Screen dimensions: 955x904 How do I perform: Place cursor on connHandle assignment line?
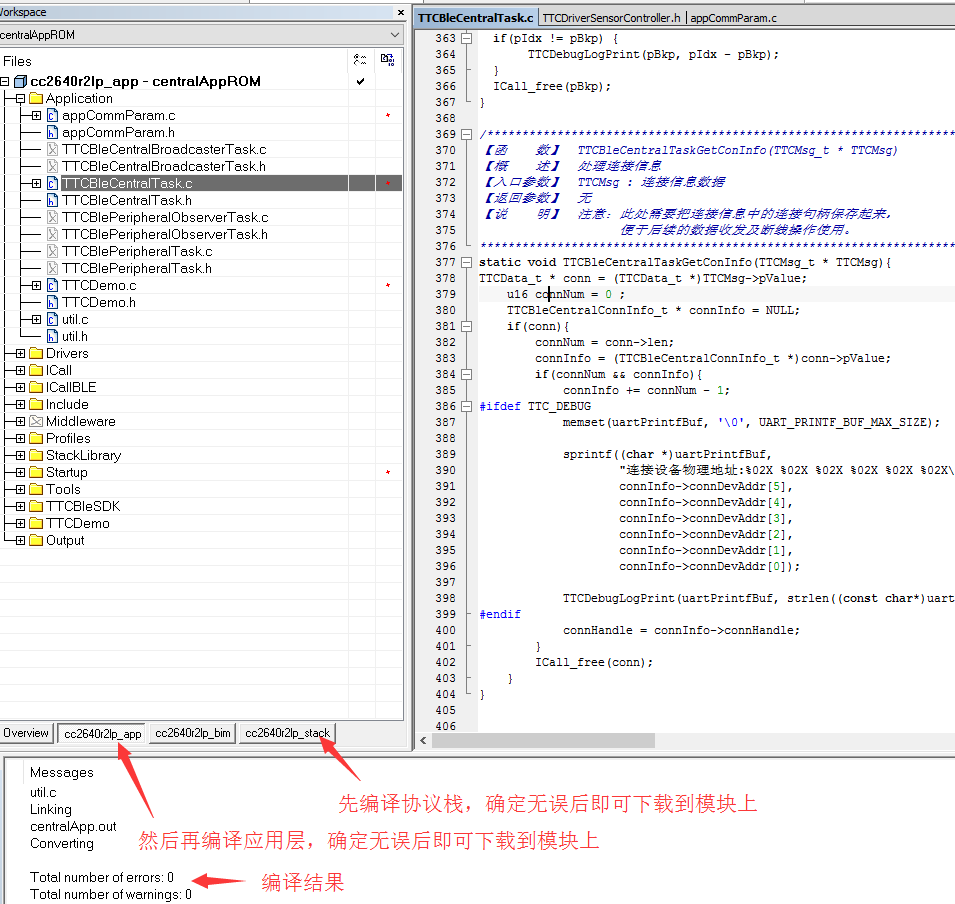click(681, 630)
